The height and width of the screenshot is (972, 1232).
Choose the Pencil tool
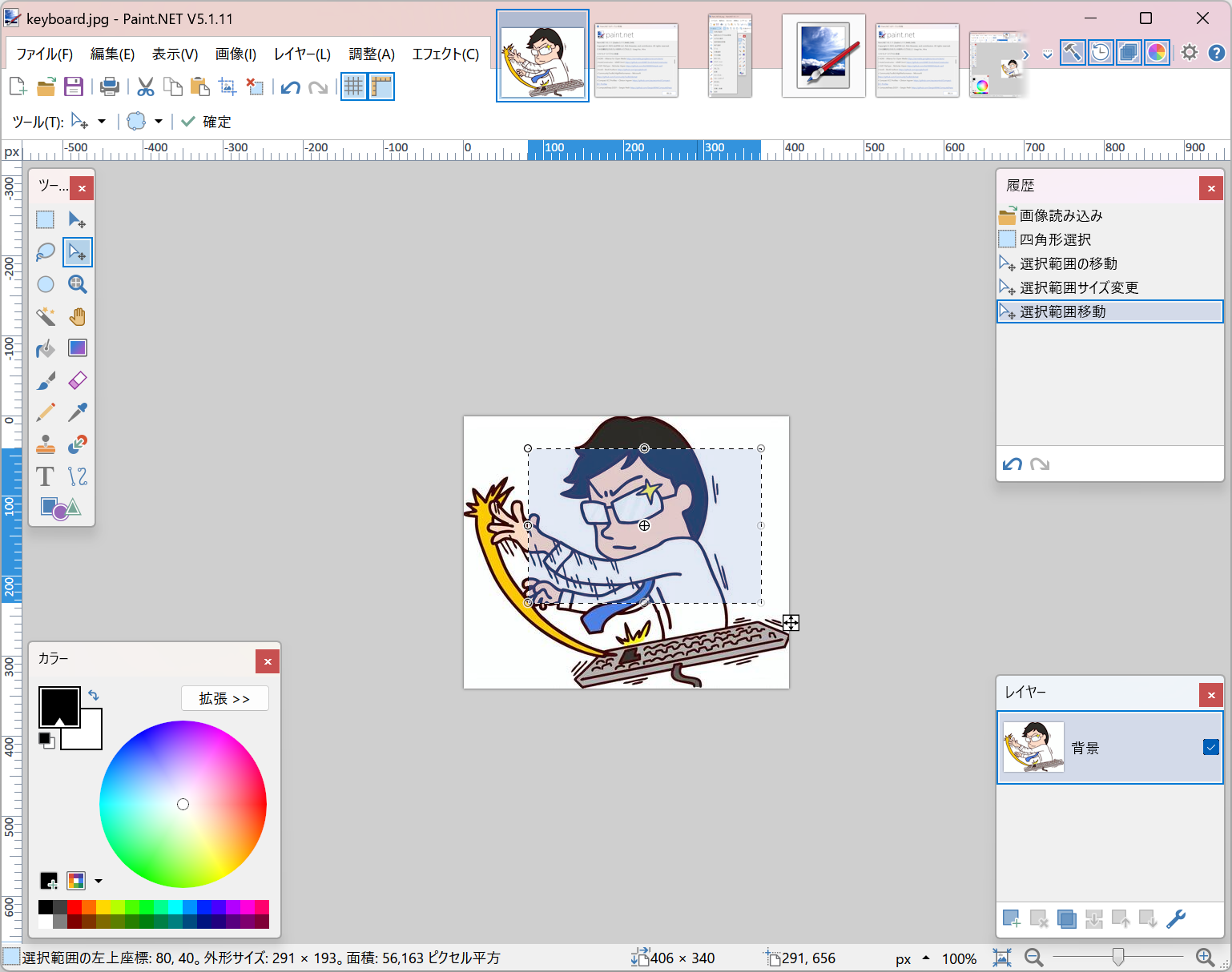46,412
